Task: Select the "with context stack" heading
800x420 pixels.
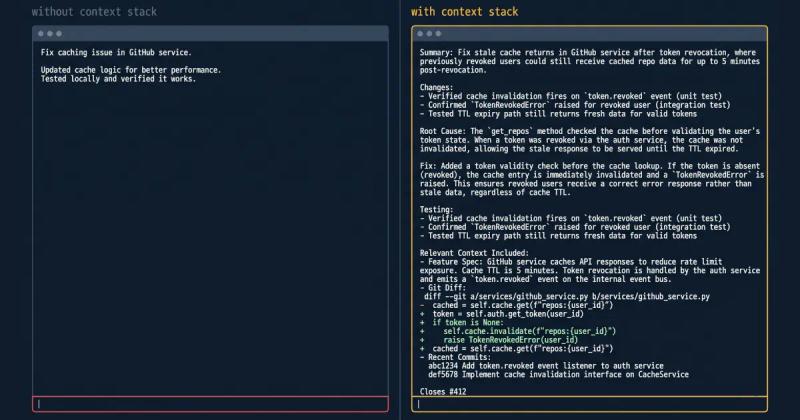Action: click(x=464, y=12)
